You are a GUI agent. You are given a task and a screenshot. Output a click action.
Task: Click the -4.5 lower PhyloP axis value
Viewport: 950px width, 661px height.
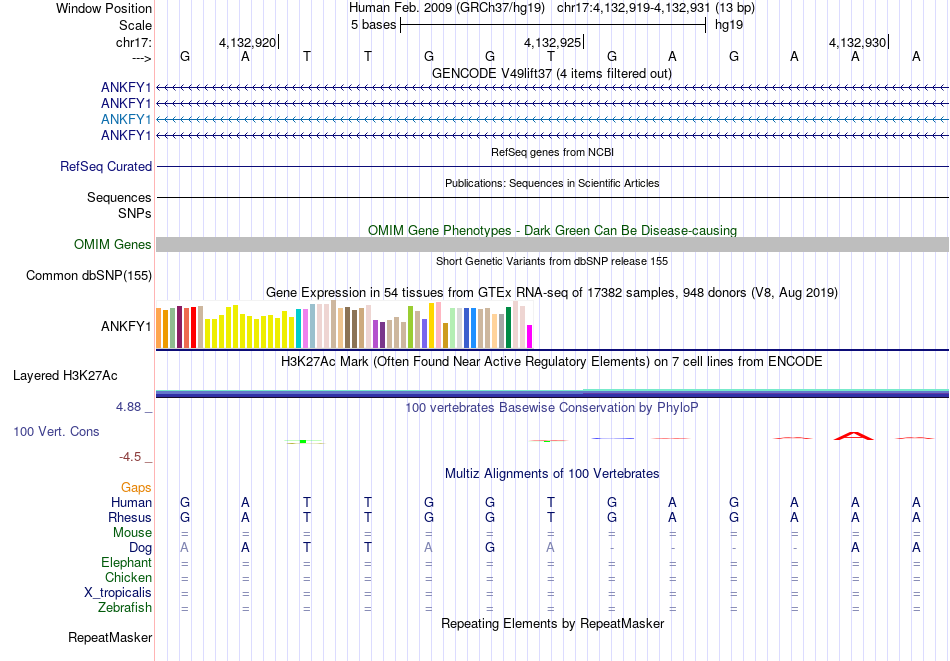[x=130, y=457]
